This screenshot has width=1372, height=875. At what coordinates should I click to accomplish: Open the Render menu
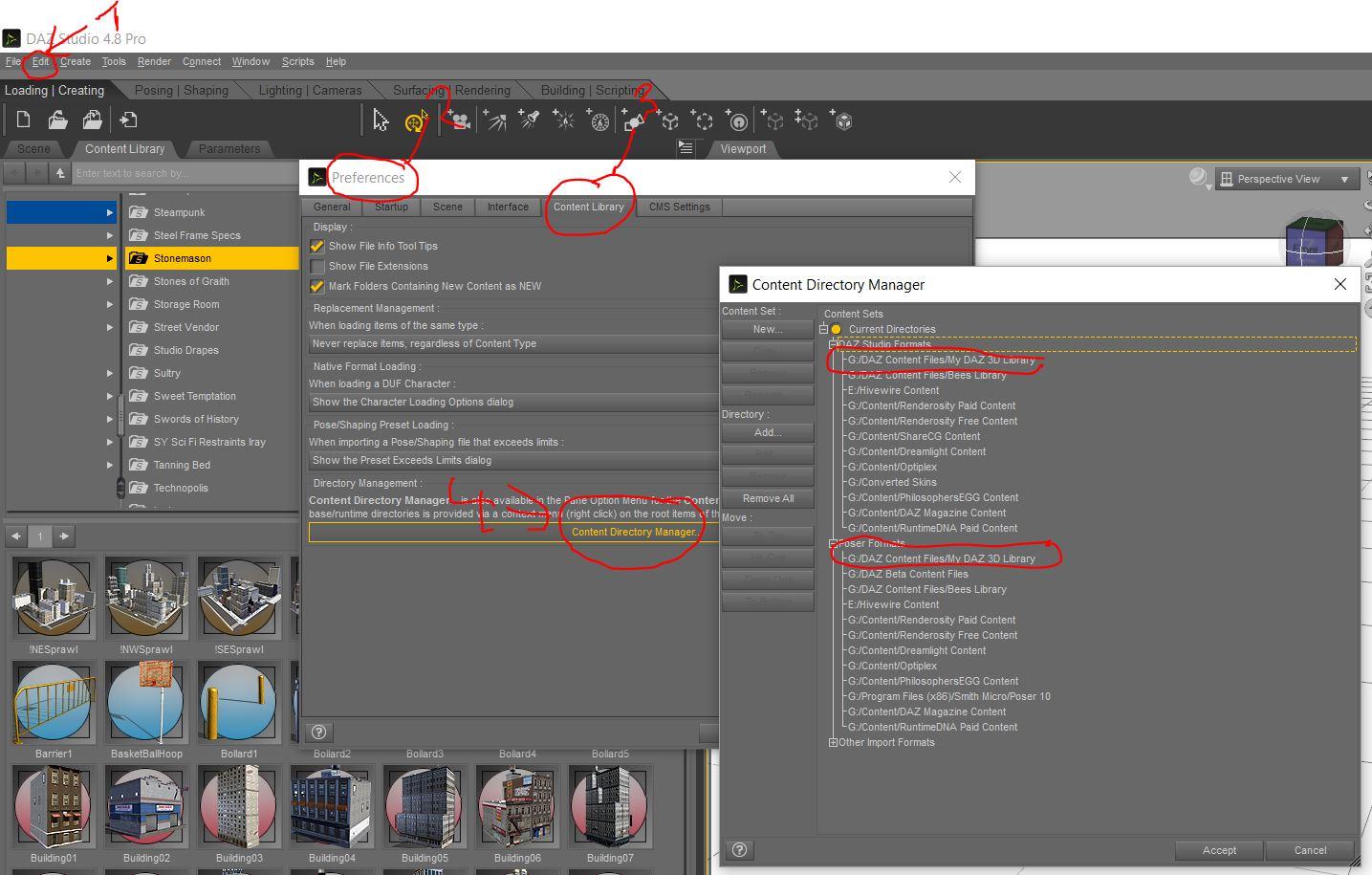[x=154, y=62]
